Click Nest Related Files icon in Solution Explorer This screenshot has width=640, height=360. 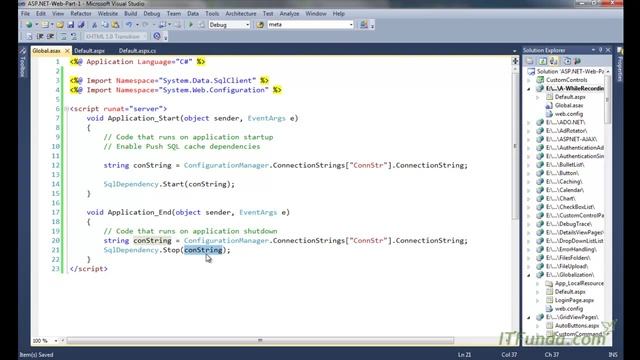coord(553,61)
